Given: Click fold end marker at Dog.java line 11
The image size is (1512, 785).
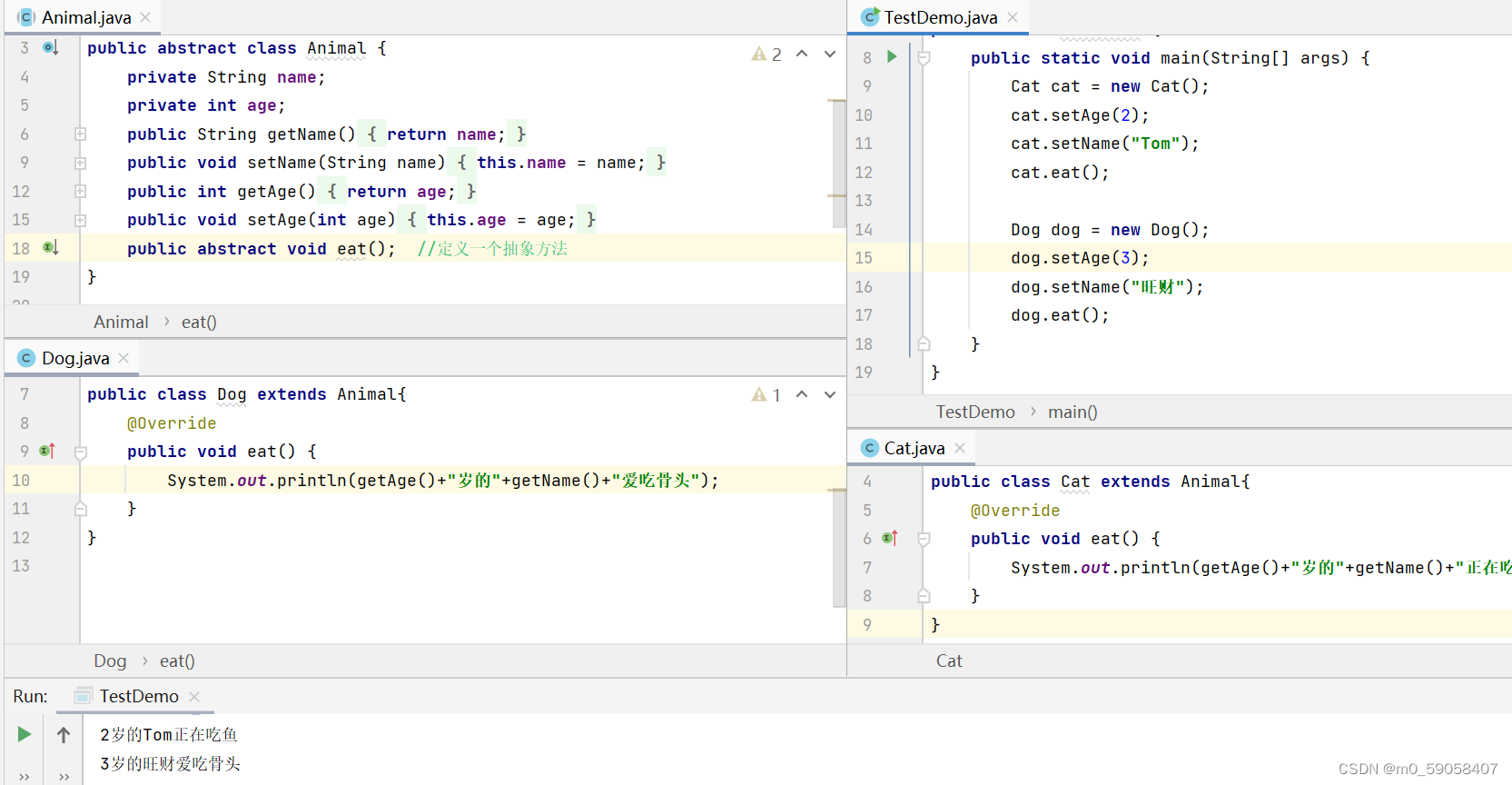Looking at the screenshot, I should coord(80,509).
